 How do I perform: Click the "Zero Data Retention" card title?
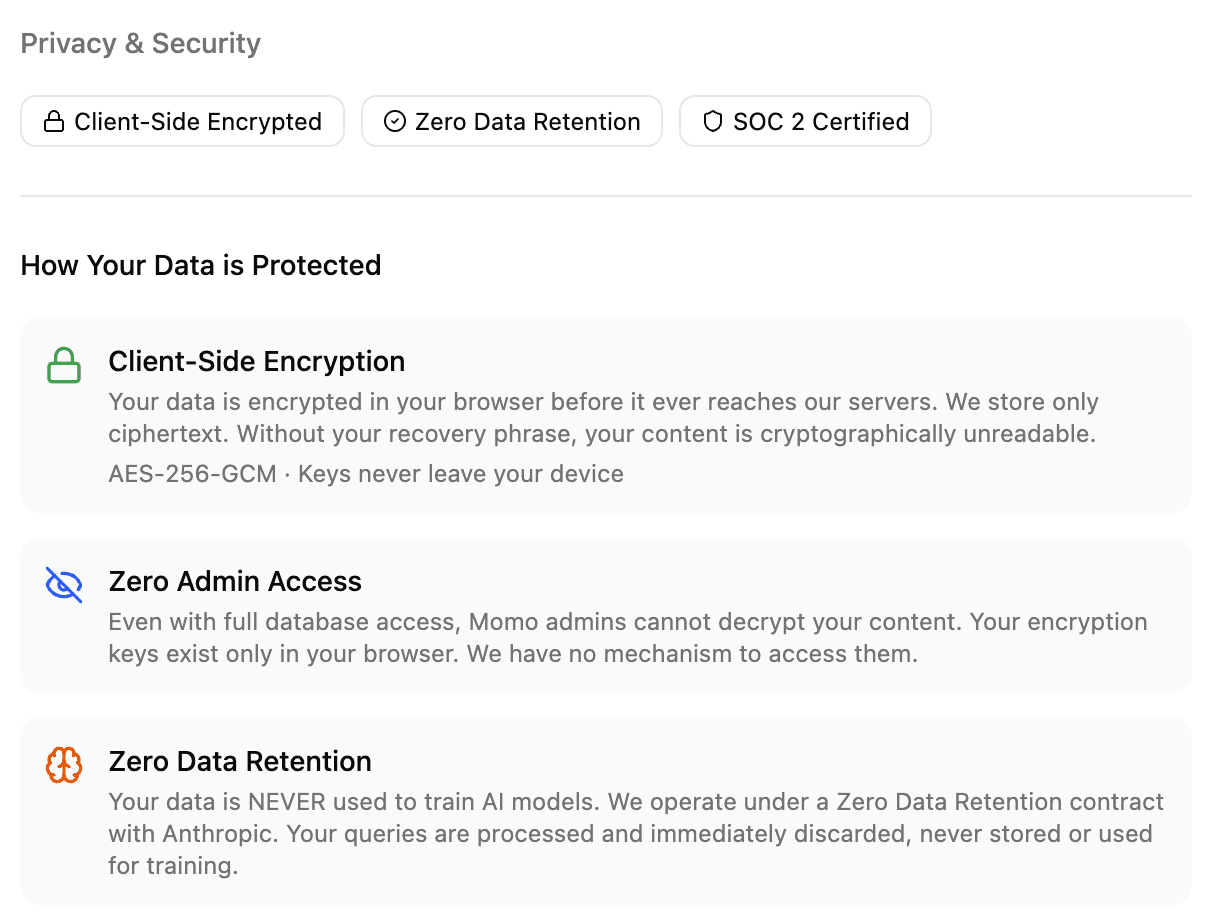240,761
